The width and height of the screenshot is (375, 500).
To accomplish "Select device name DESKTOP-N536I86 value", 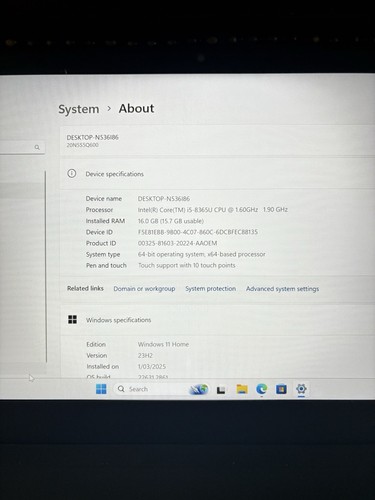I will [x=164, y=199].
